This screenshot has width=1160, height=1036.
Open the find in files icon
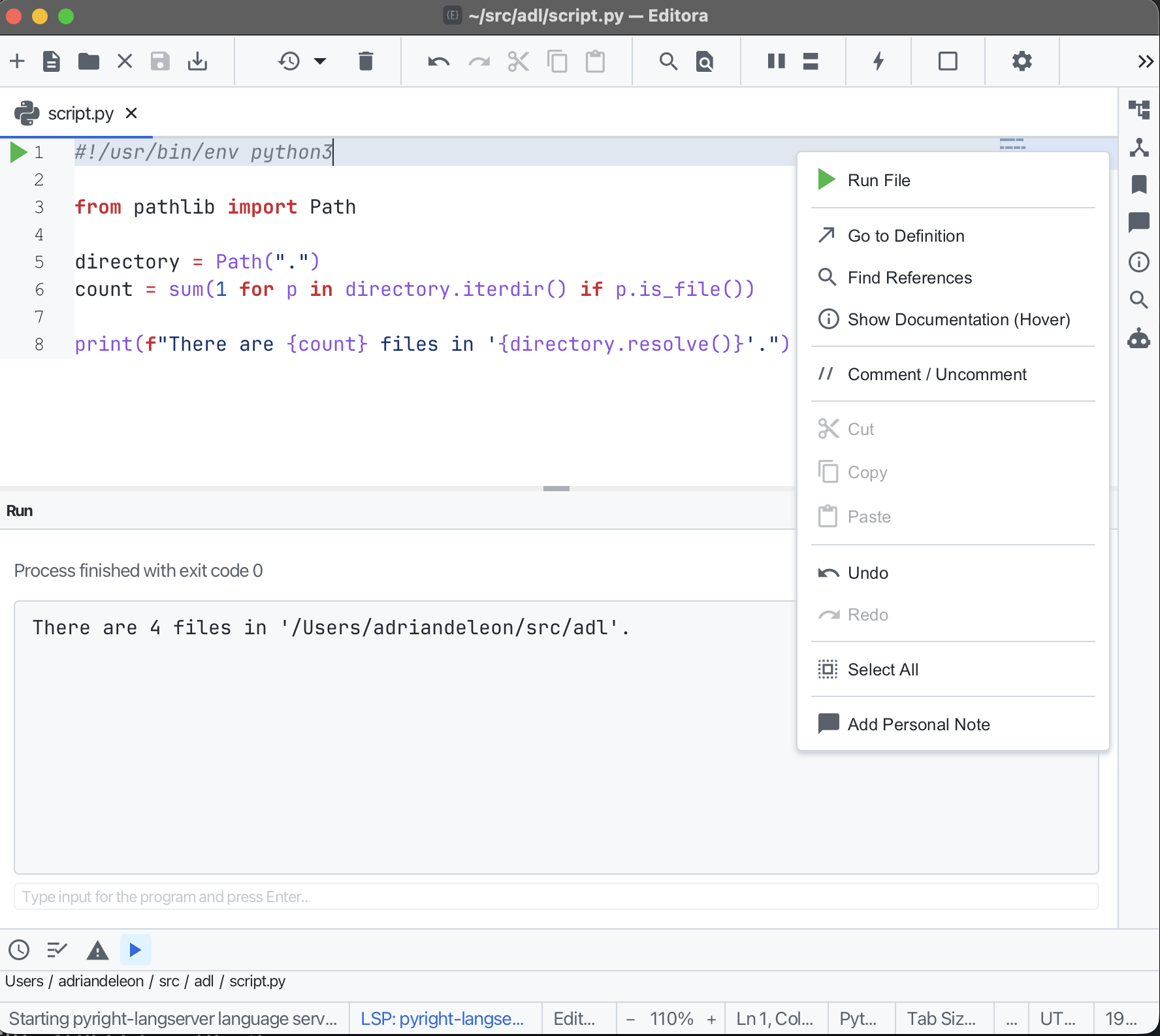(705, 61)
